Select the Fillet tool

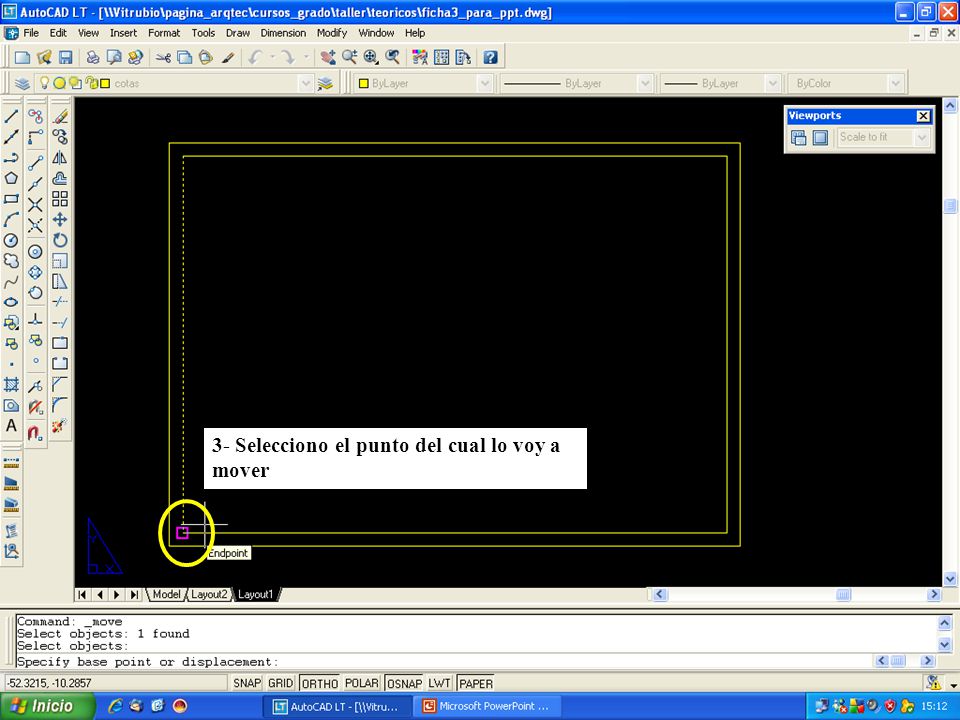point(60,405)
